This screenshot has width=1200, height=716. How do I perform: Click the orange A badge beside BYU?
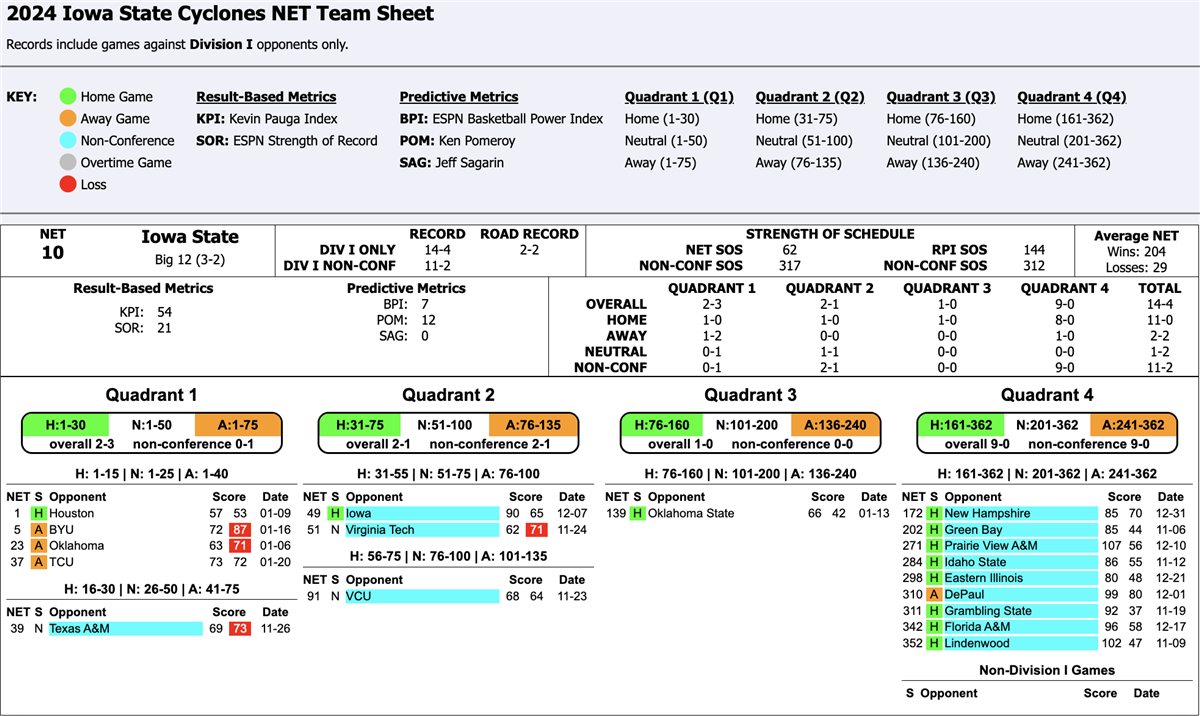coord(38,530)
